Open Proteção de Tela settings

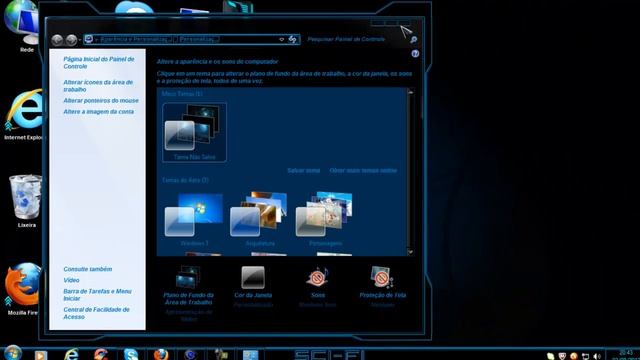[x=382, y=282]
